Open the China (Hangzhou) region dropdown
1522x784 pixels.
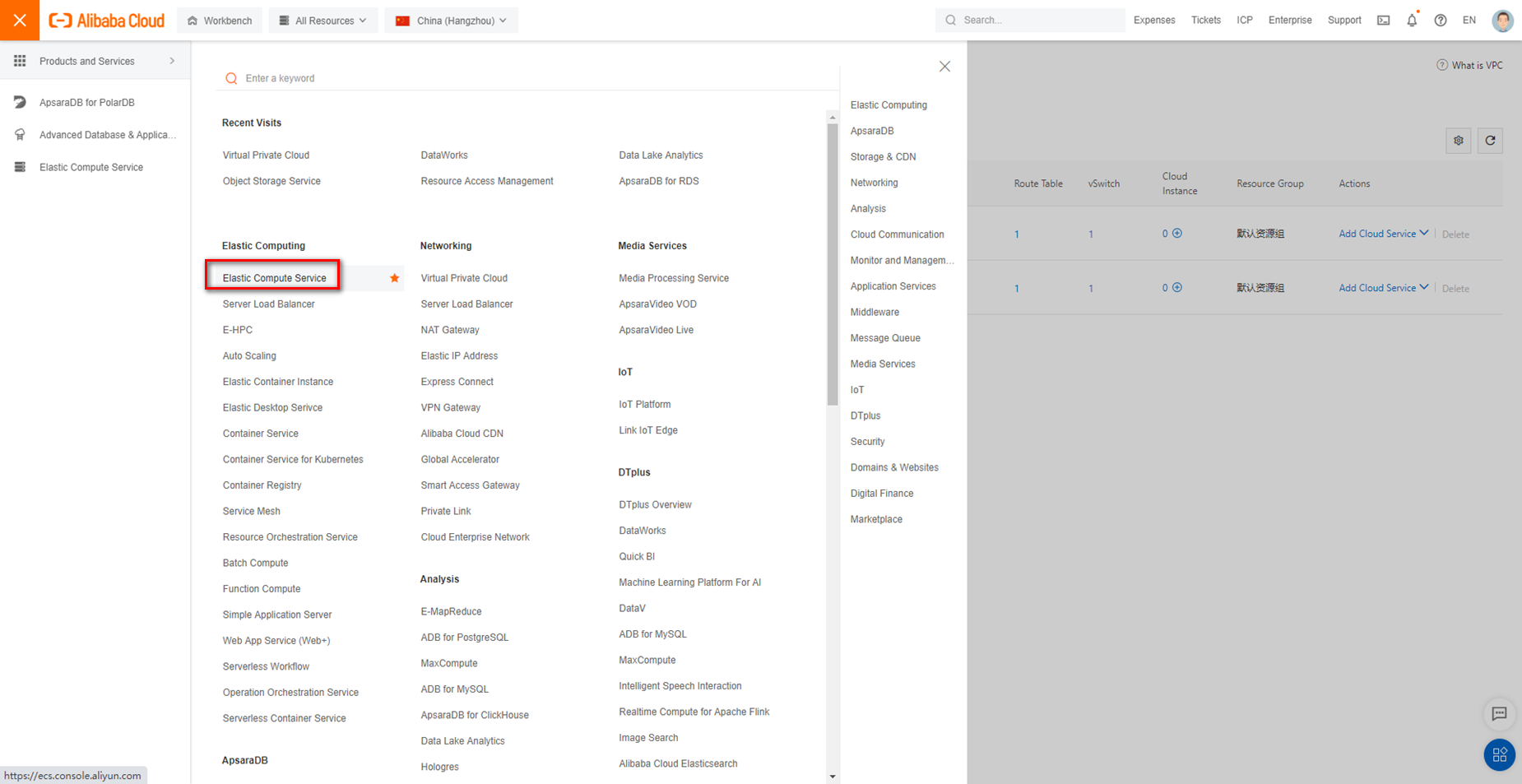[x=451, y=21]
